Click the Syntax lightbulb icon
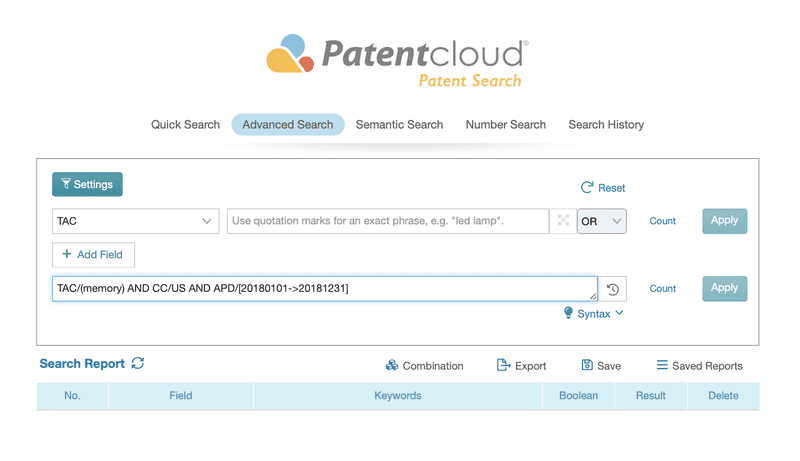The width and height of the screenshot is (800, 461). point(568,313)
